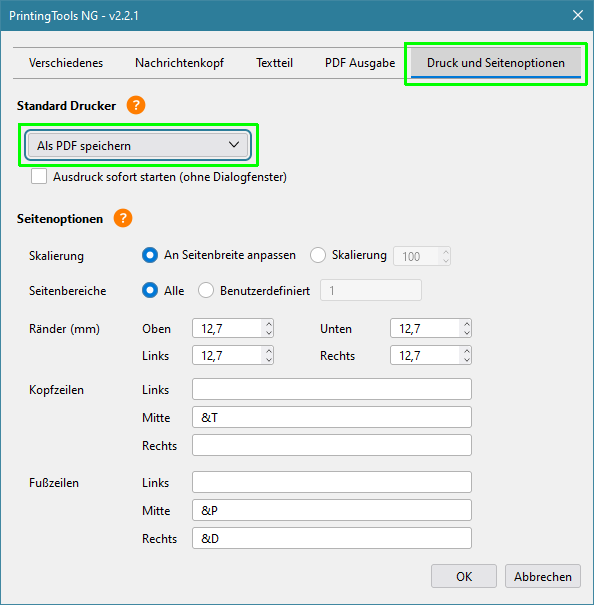Switch to the PDF Ausgabe tab
Viewport: 594px width, 605px height.
360,63
